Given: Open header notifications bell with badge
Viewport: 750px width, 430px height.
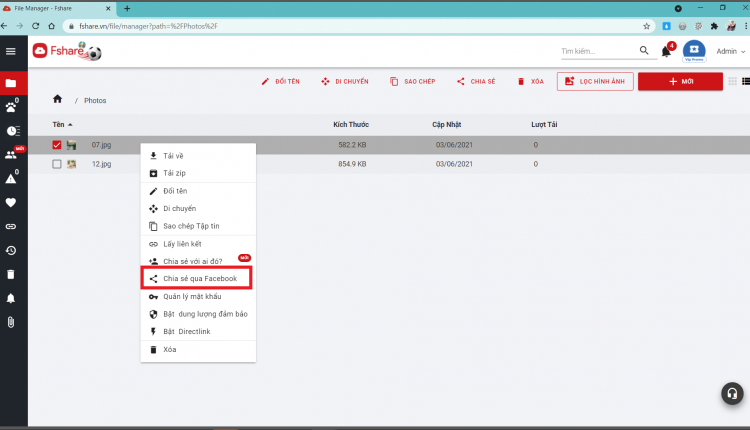Looking at the screenshot, I should click(666, 51).
